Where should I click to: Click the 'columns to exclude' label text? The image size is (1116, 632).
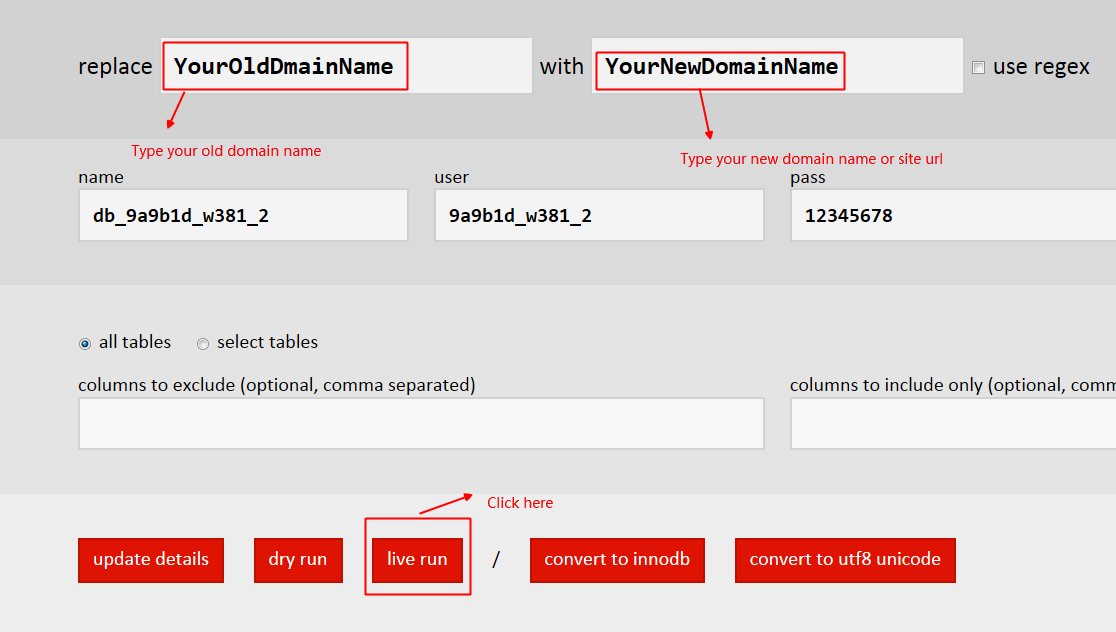(276, 385)
